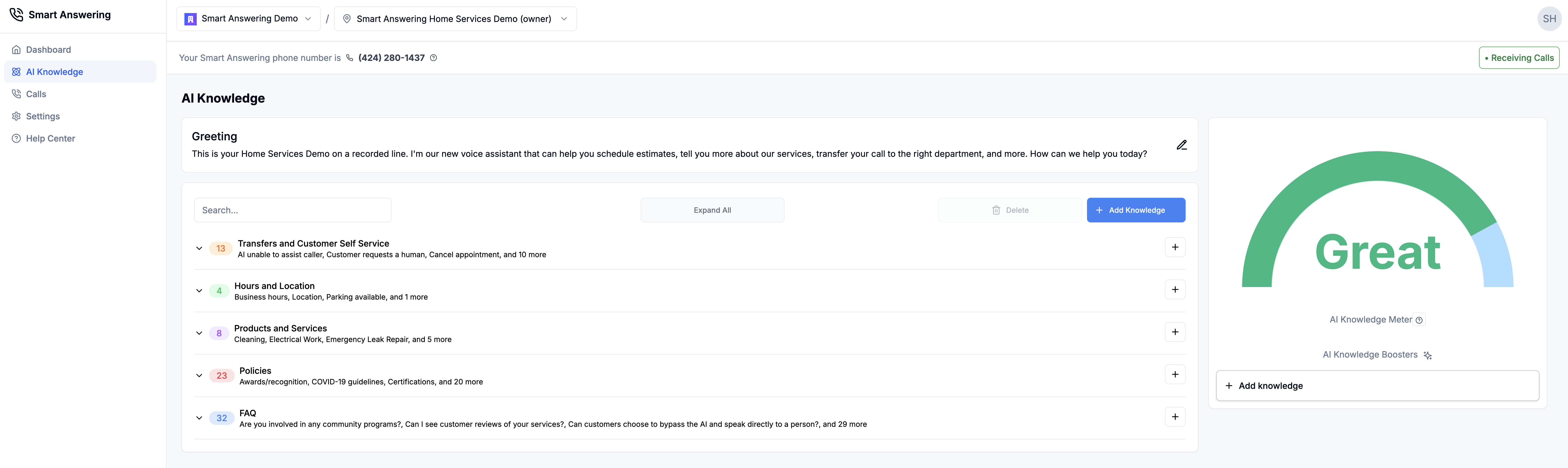Click the FAQ section title
The height and width of the screenshot is (468, 1568).
point(248,413)
